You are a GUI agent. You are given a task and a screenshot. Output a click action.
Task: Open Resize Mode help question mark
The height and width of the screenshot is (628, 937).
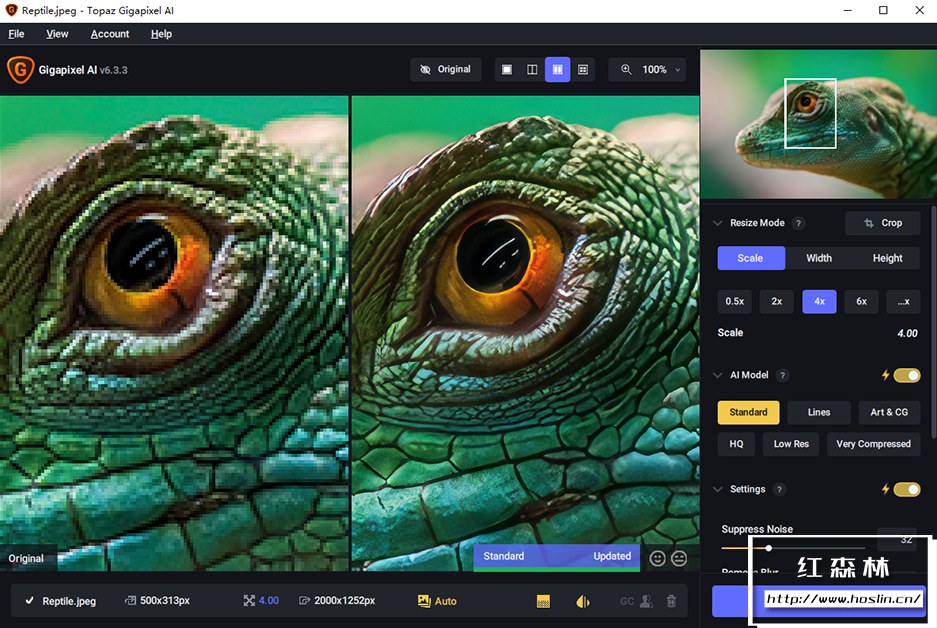(798, 223)
